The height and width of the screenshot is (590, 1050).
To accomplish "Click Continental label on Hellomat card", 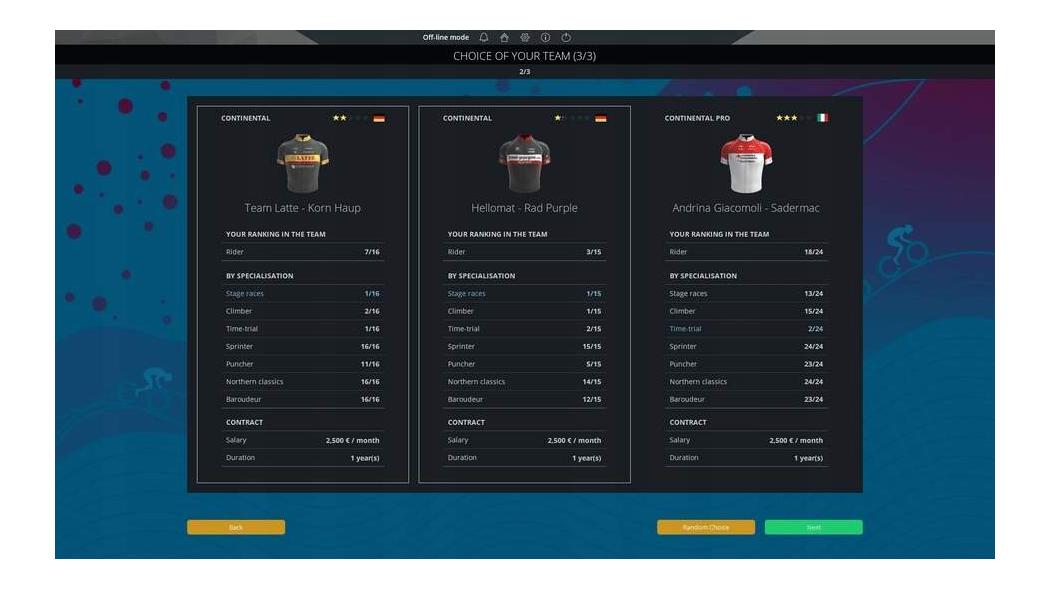I will pyautogui.click(x=467, y=118).
